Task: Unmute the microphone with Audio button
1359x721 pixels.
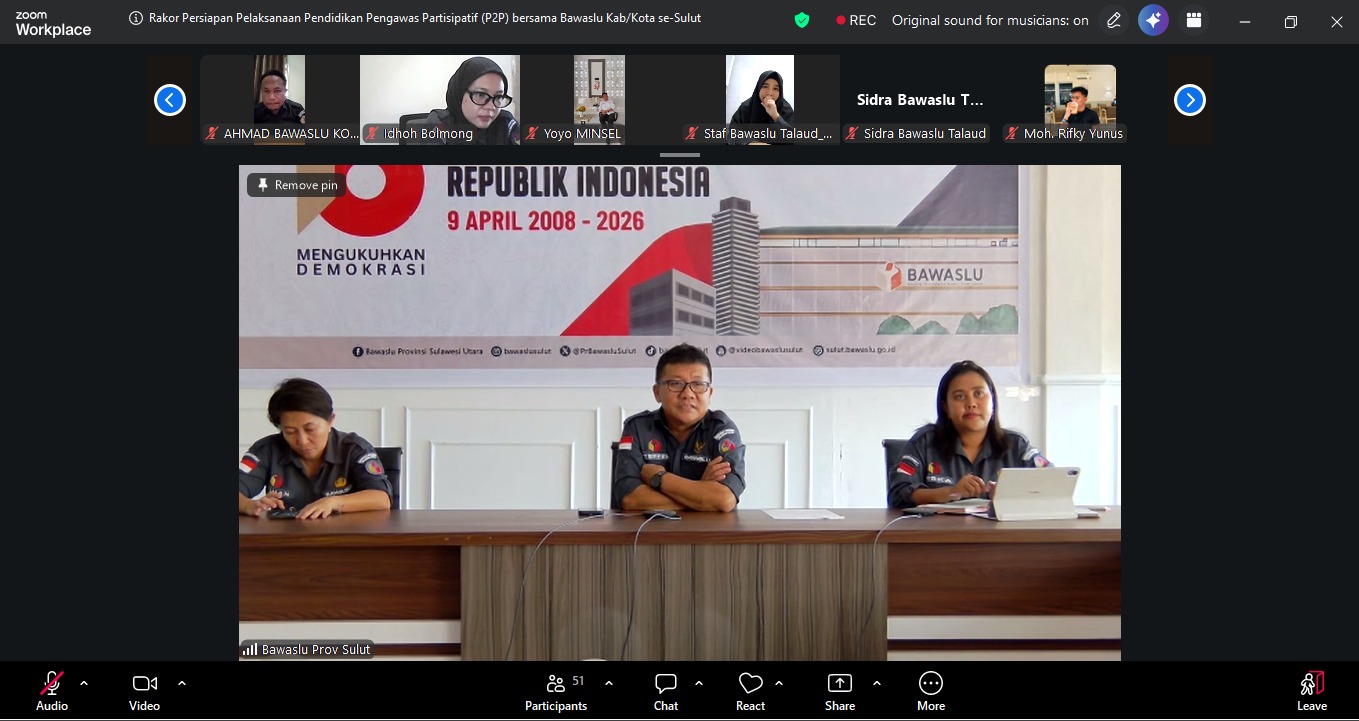Action: pyautogui.click(x=52, y=691)
